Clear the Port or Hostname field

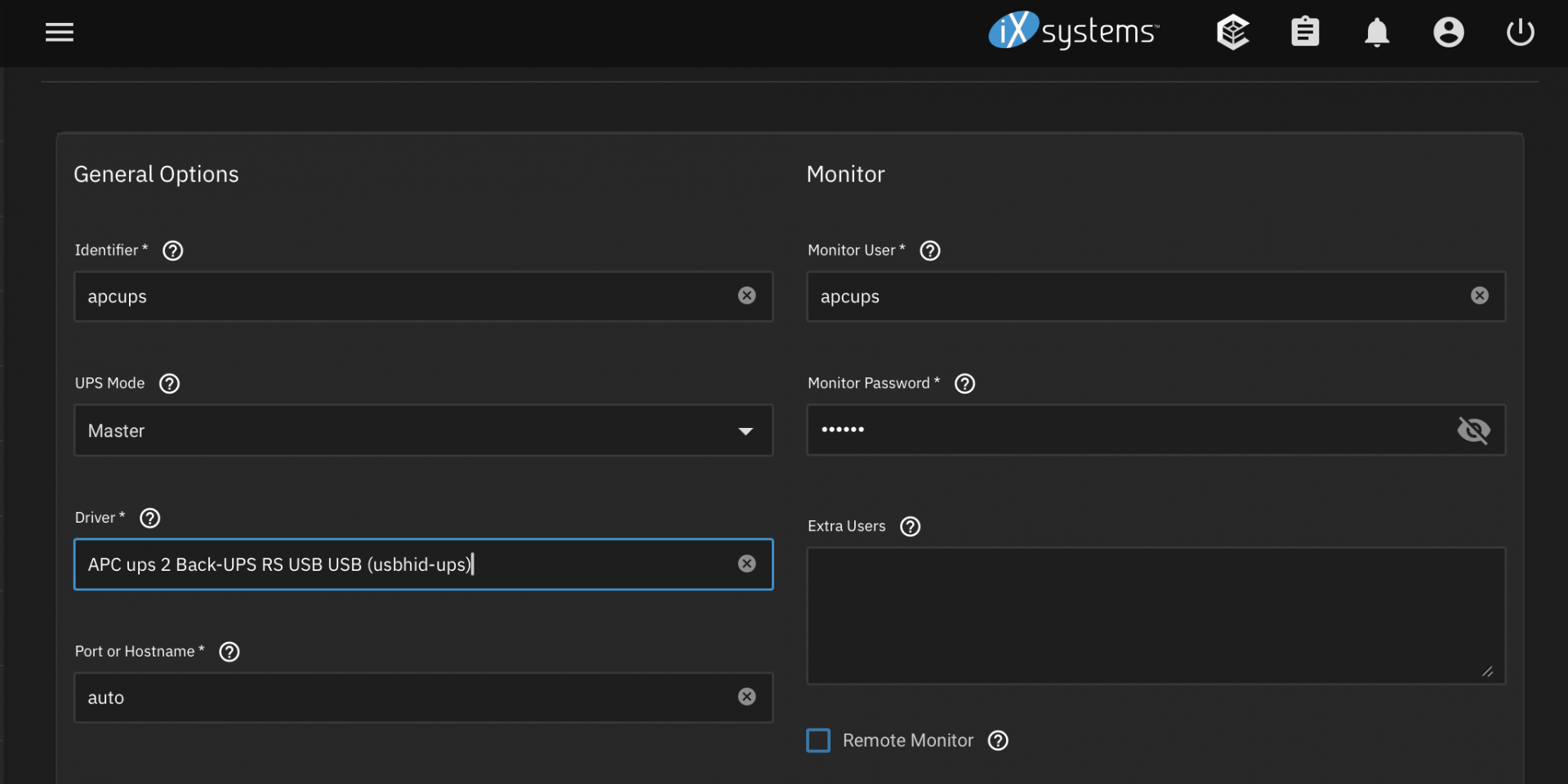746,697
